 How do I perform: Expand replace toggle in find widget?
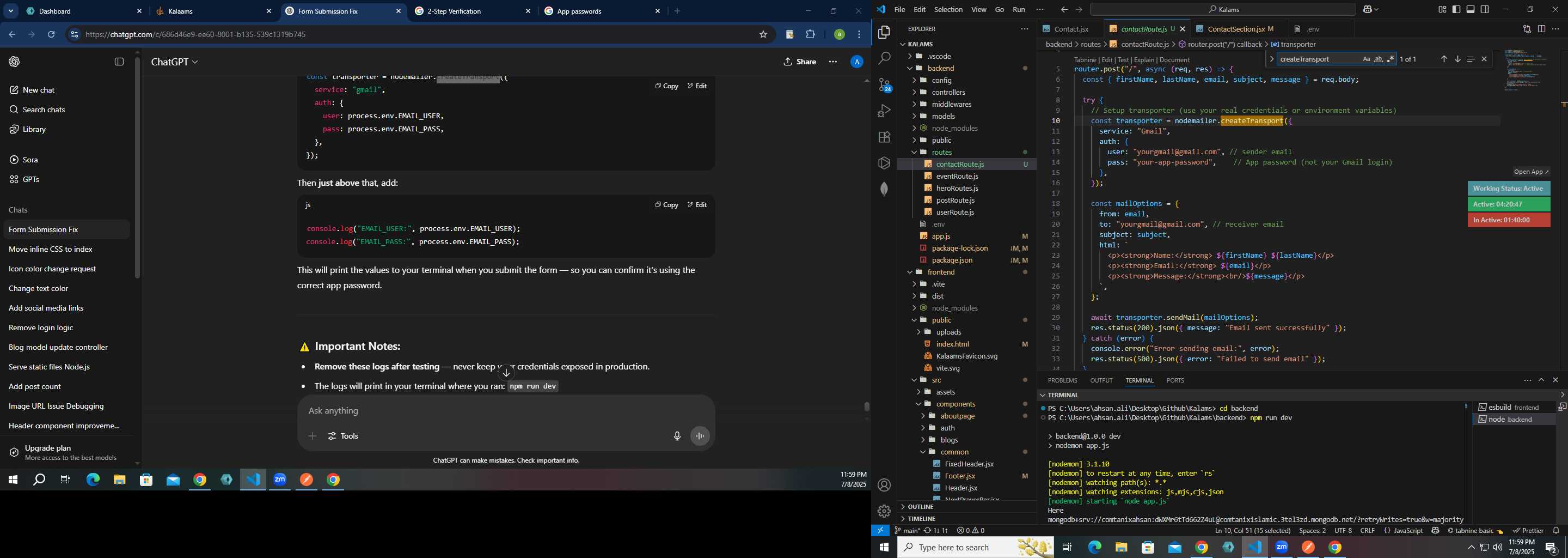point(1272,59)
